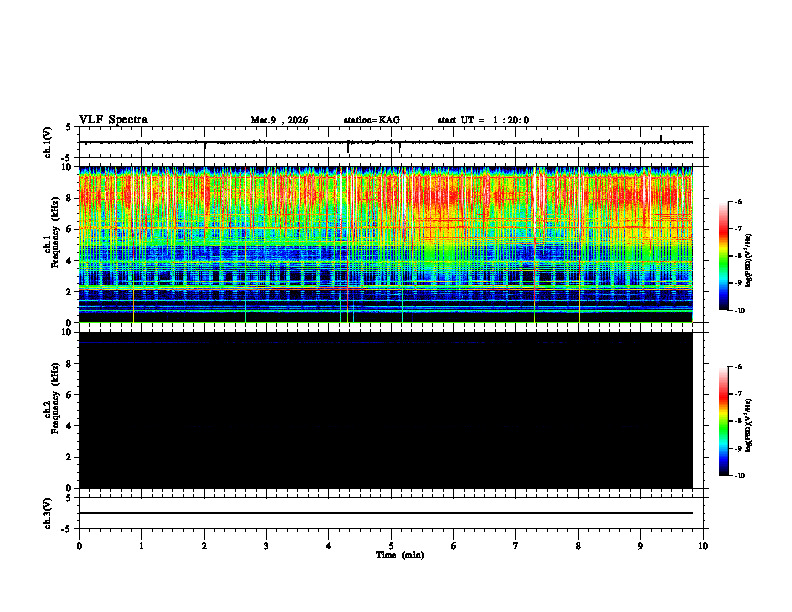792x612 pixels.
Task: Click the ch.1 spectrogram colorbar
Action: (724, 256)
